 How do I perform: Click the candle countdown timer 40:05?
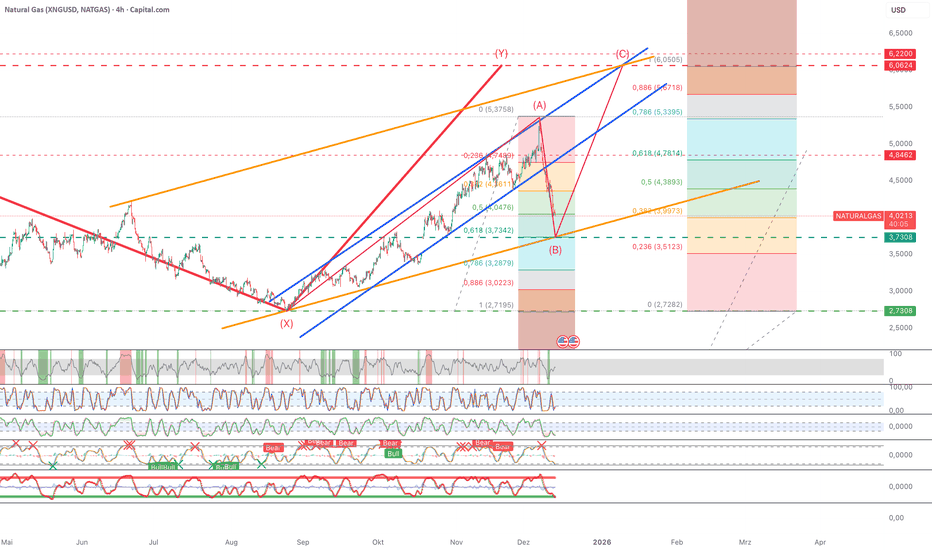click(x=899, y=224)
